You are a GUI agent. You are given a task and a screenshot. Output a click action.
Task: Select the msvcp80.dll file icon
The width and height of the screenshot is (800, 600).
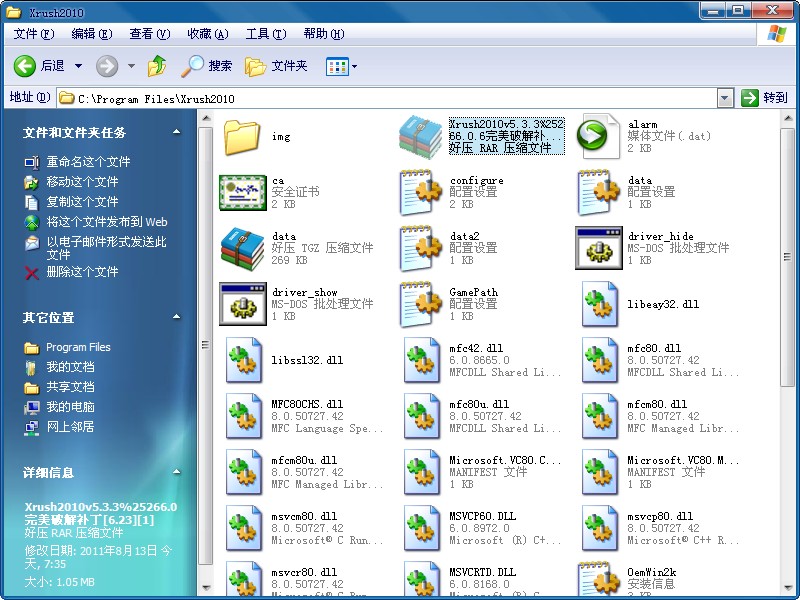[600, 529]
